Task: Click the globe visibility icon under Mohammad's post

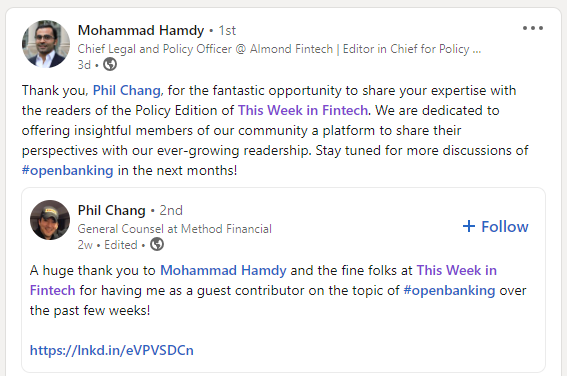Action: (x=110, y=64)
